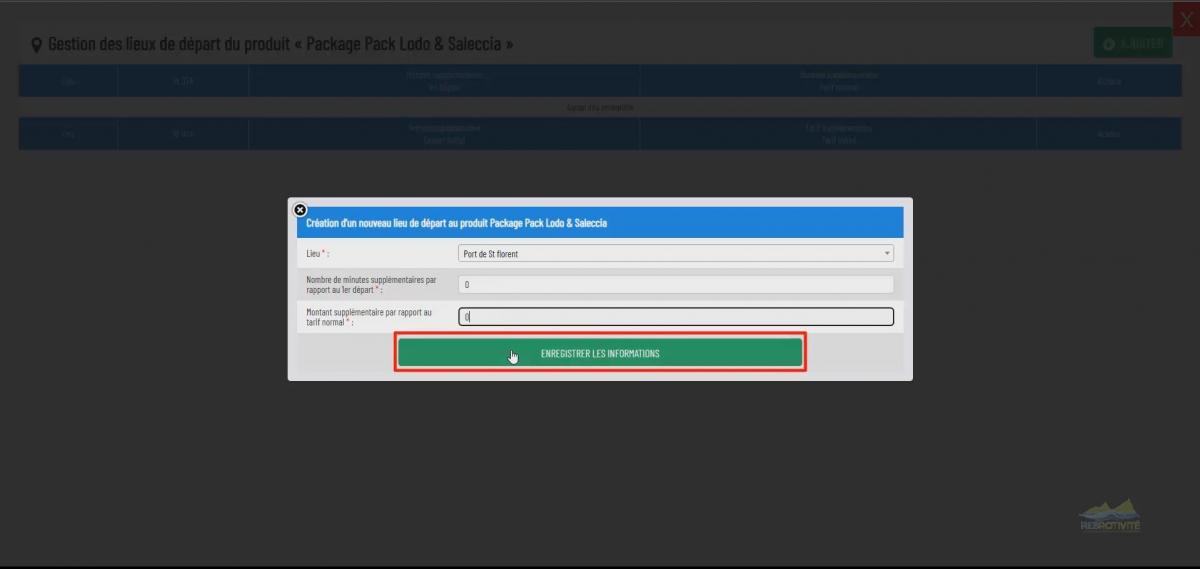Click the Montant supplémentaire input field
The height and width of the screenshot is (569, 1200).
676,317
